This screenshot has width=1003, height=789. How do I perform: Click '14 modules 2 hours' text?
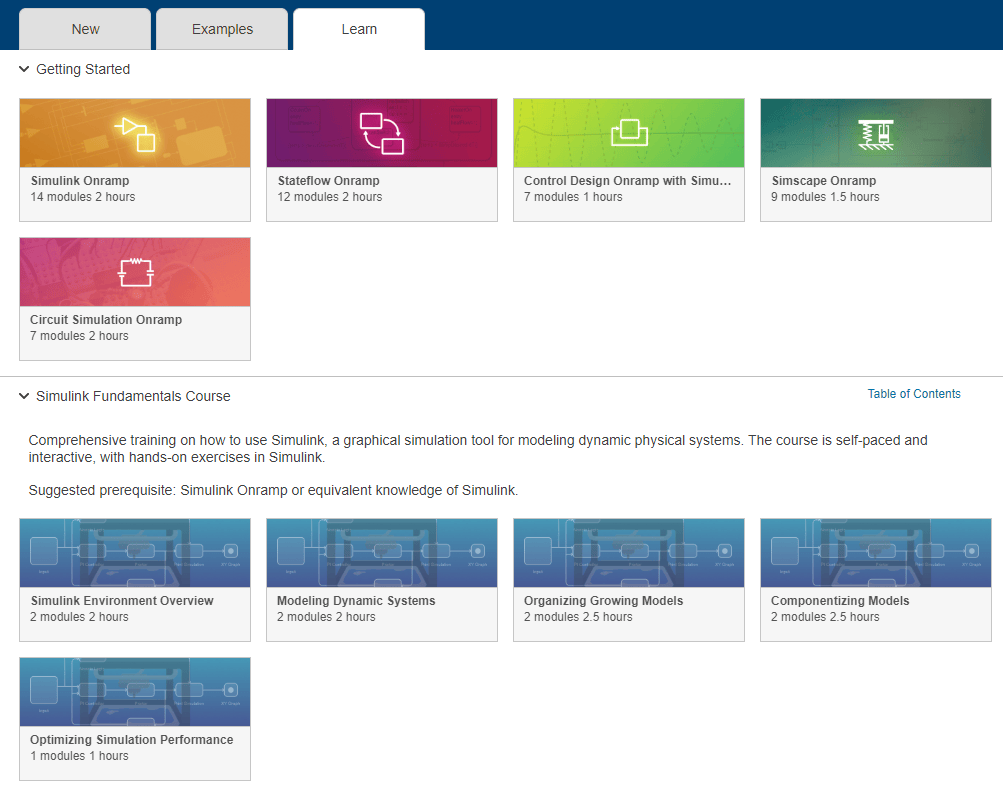coord(83,197)
